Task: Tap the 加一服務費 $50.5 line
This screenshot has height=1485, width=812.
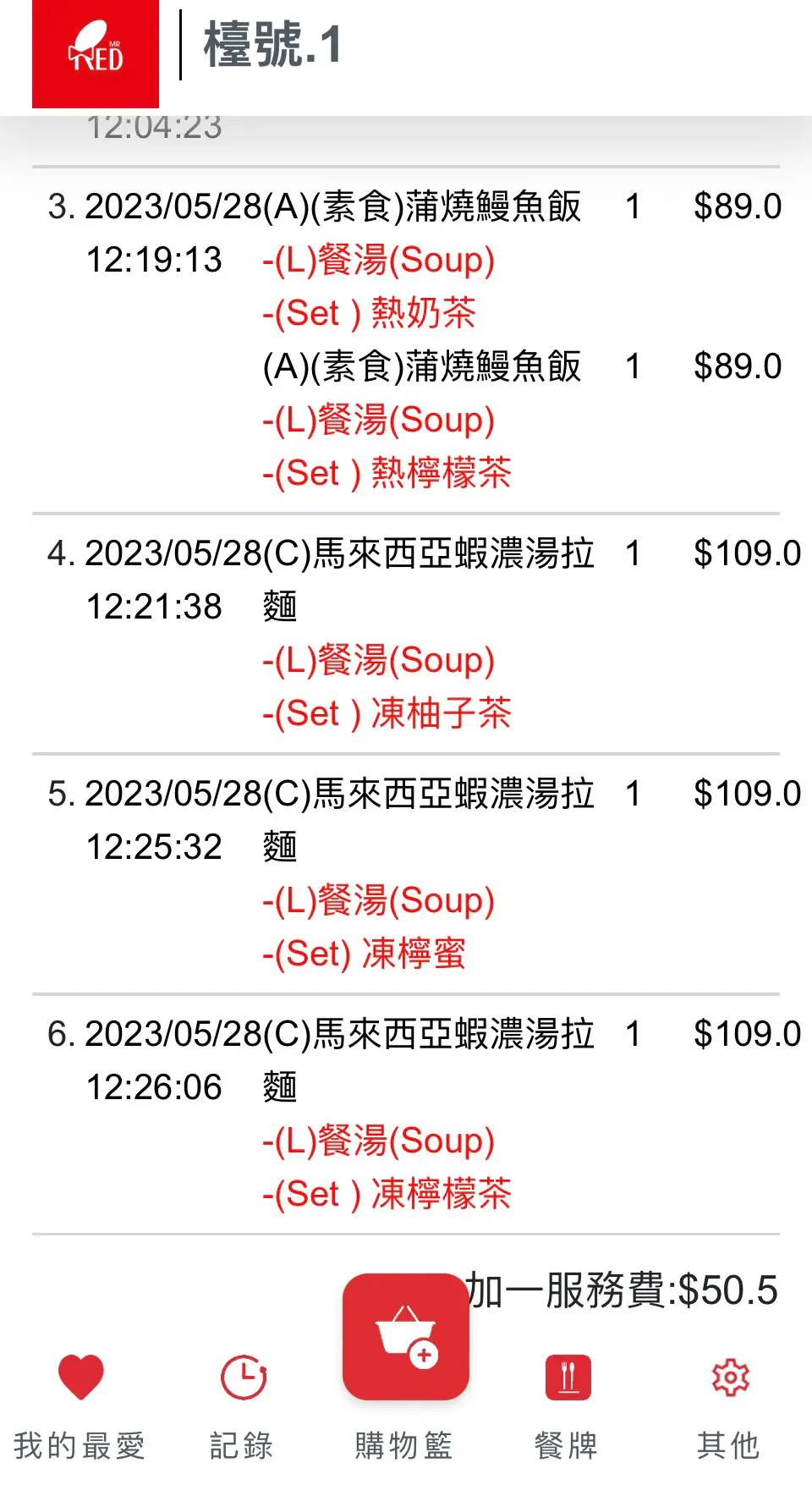Action: pyautogui.click(x=622, y=1290)
